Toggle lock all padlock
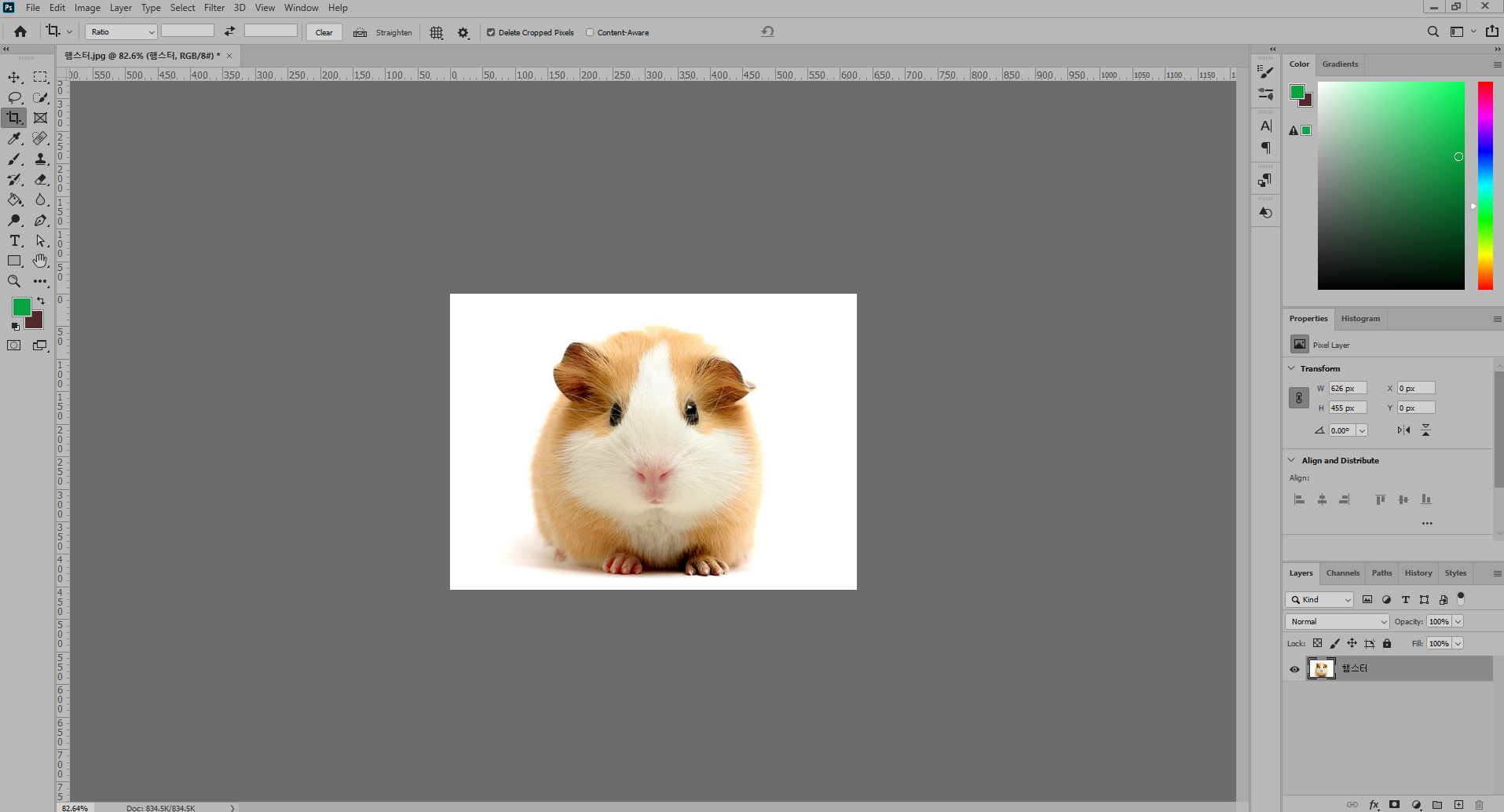1504x812 pixels. tap(1387, 643)
